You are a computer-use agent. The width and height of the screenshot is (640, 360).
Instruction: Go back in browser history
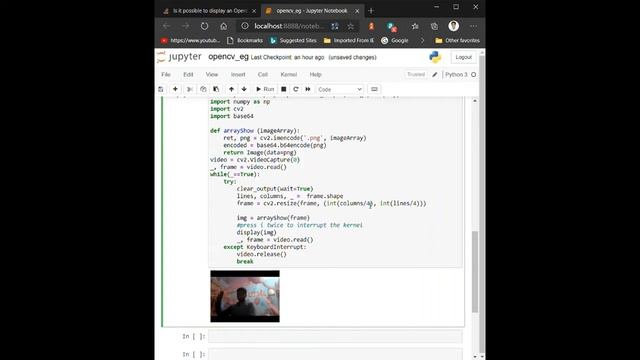click(x=166, y=26)
